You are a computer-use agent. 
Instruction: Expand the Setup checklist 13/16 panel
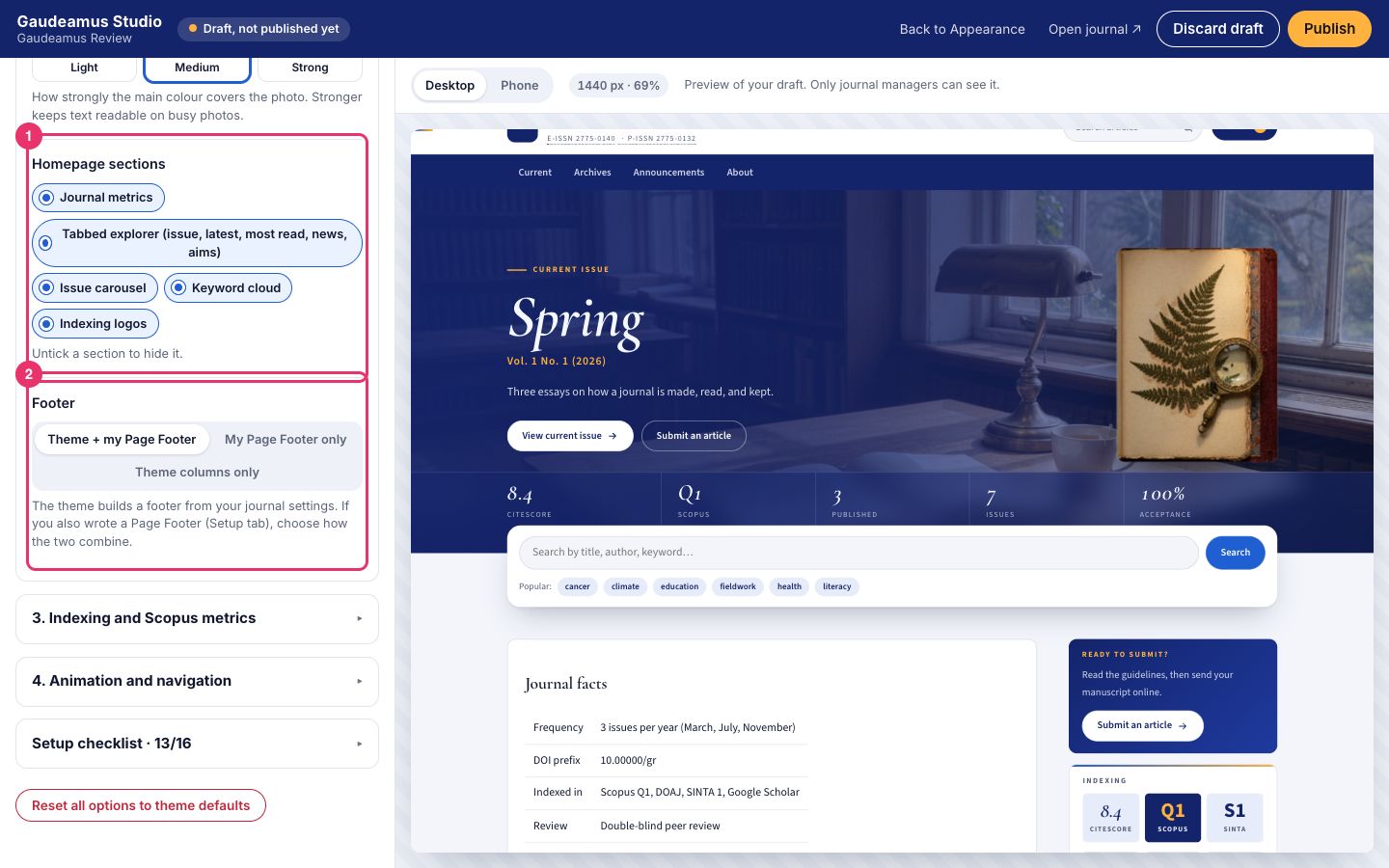point(197,744)
